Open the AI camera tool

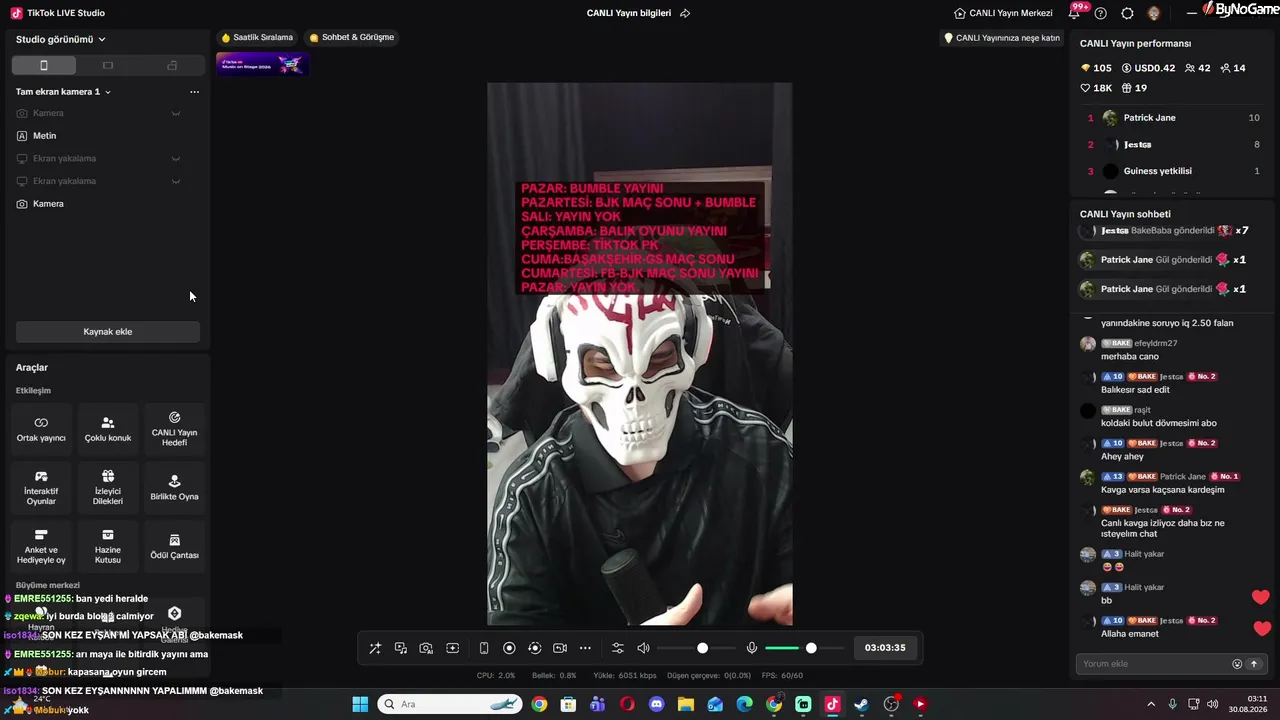click(x=426, y=648)
